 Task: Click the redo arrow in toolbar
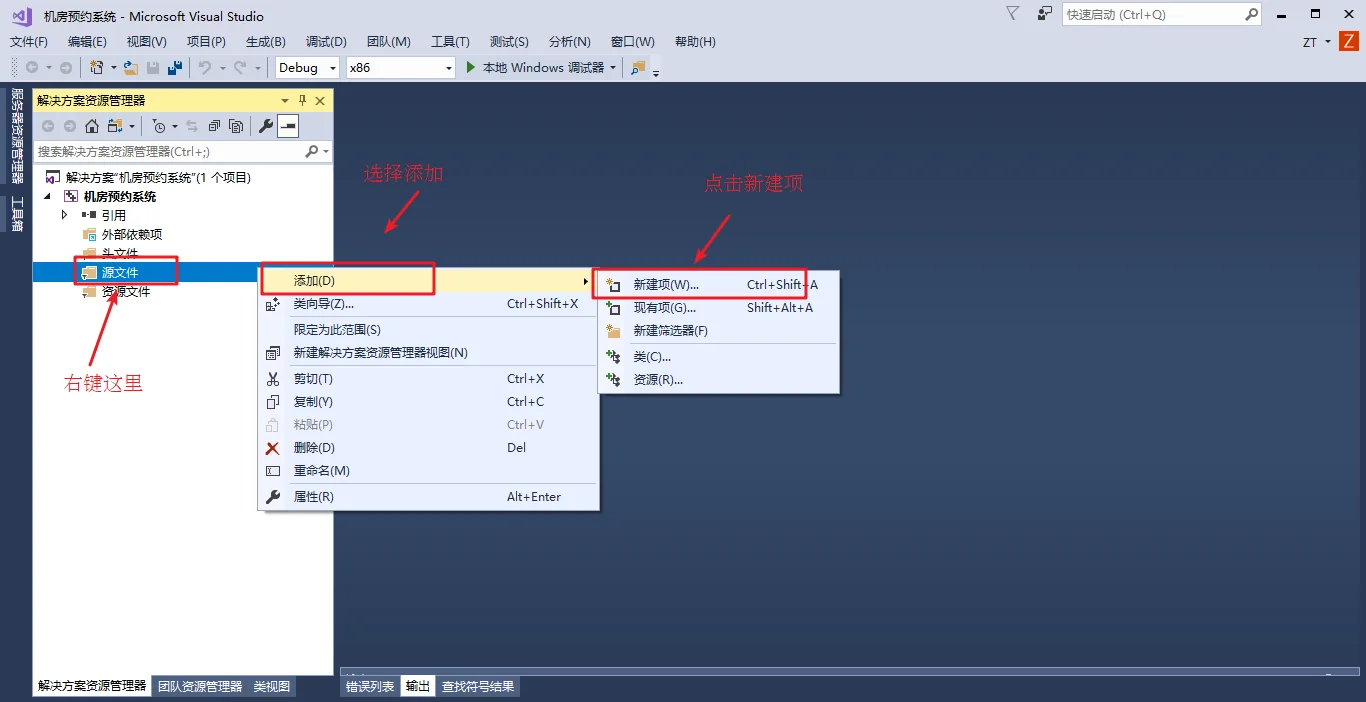click(239, 68)
